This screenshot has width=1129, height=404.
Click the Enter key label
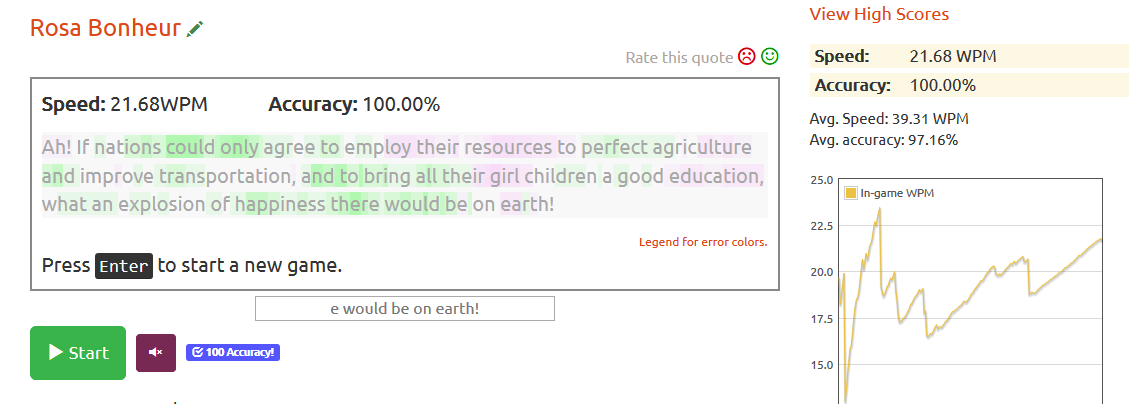point(124,266)
